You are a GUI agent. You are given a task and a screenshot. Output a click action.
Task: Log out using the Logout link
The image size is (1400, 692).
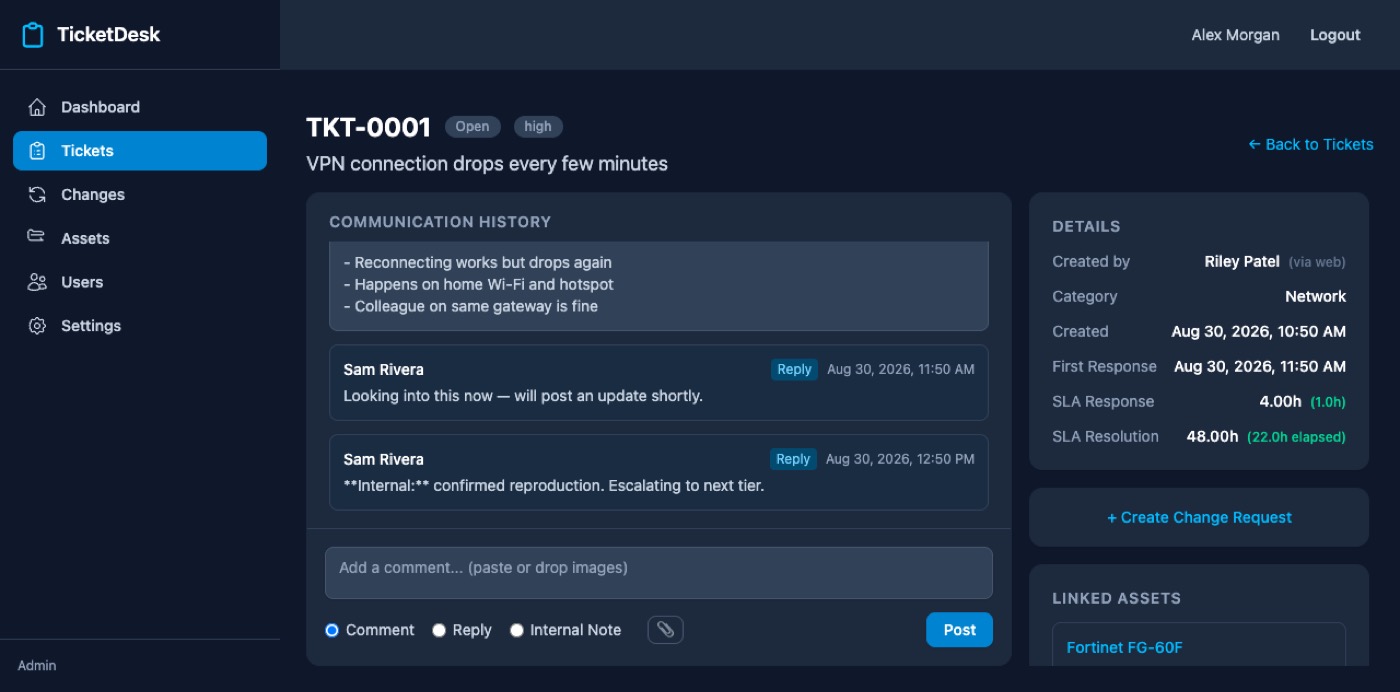[x=1335, y=35]
